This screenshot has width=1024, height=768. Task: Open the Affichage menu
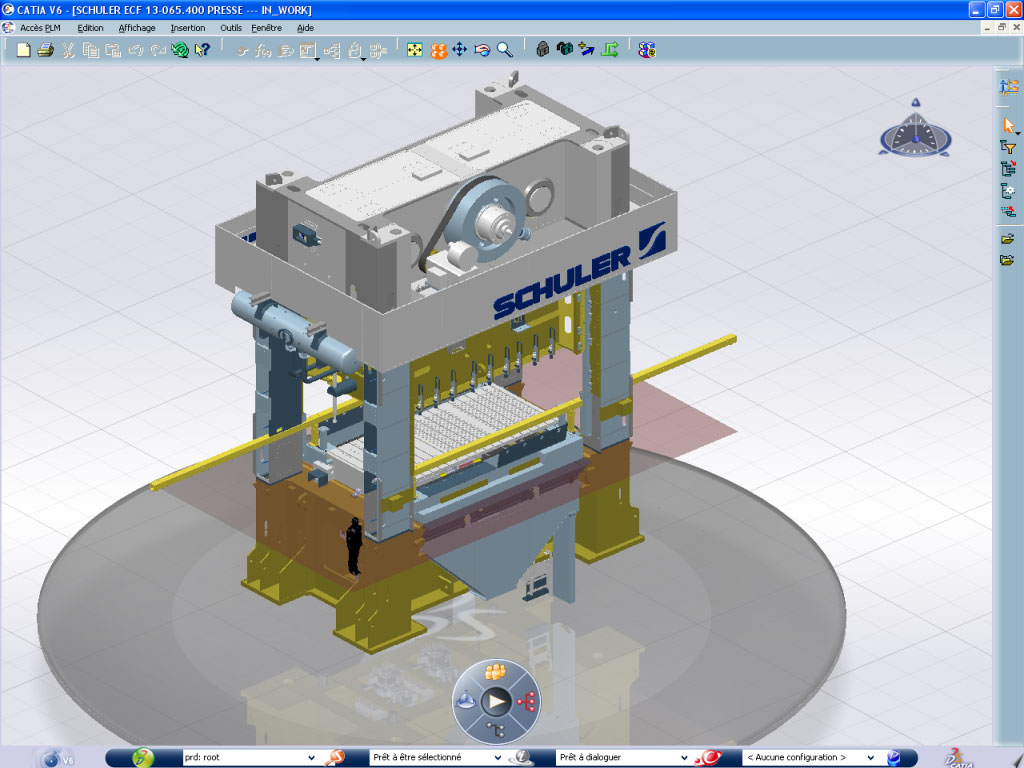(137, 28)
